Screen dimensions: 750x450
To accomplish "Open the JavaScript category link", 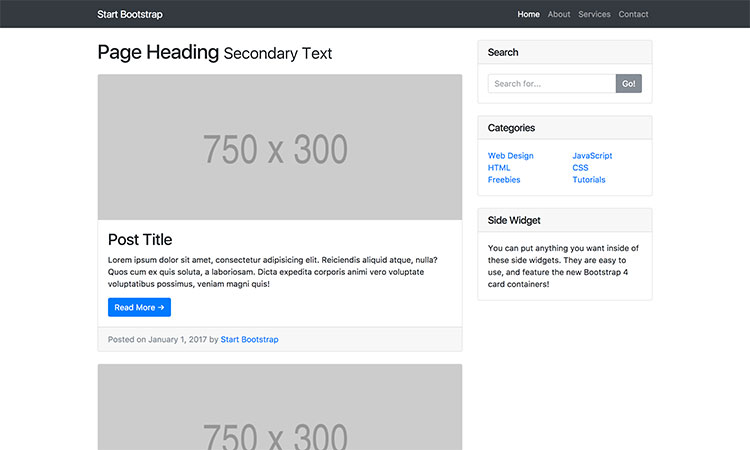I will coord(592,156).
